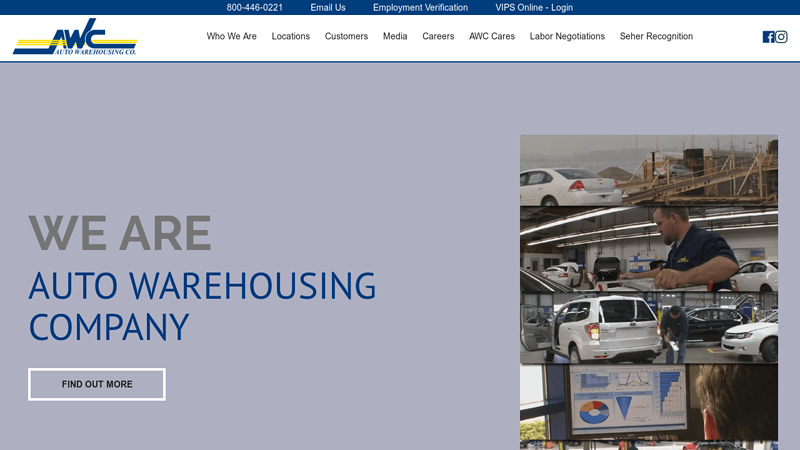
Task: Click the AWC Auto Warehousing Co. logo
Action: 75,37
